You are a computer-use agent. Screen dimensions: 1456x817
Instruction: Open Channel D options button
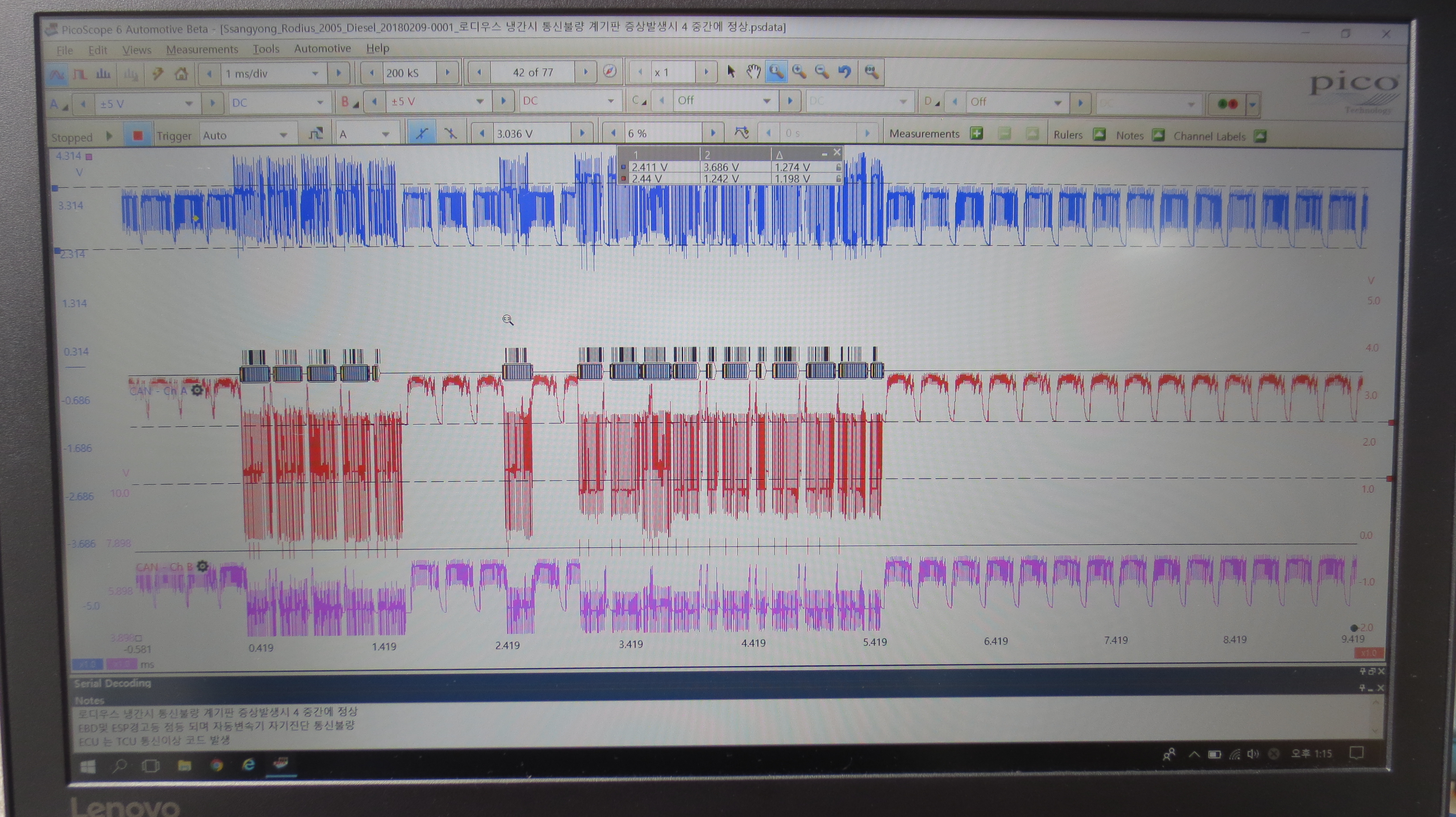pyautogui.click(x=932, y=102)
